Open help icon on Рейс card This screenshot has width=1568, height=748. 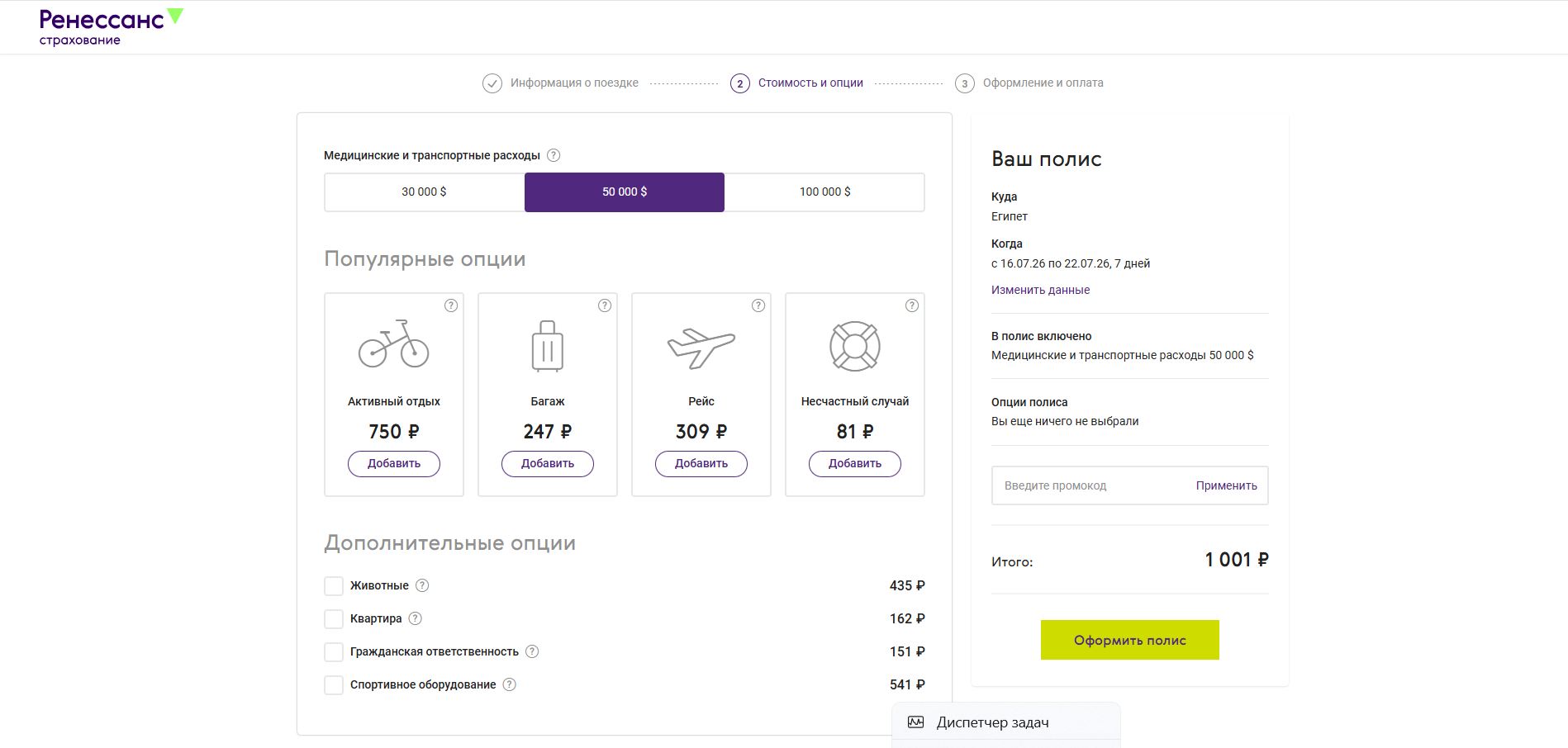[x=758, y=305]
